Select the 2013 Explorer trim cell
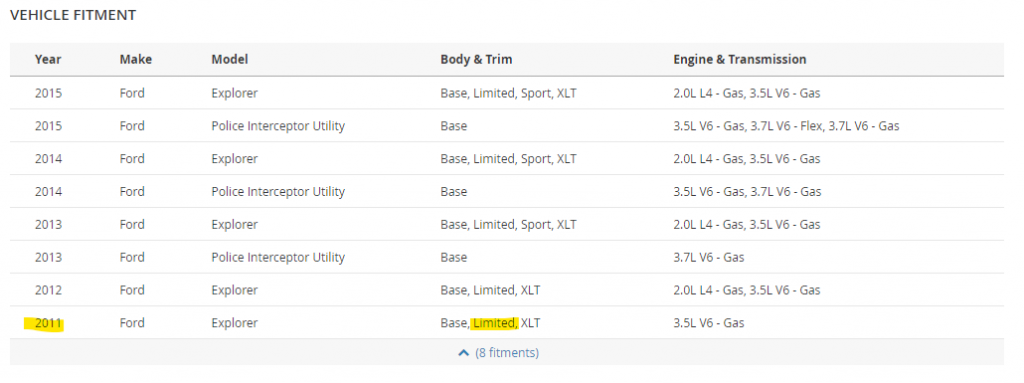This screenshot has height=383, width=1024. coord(509,225)
